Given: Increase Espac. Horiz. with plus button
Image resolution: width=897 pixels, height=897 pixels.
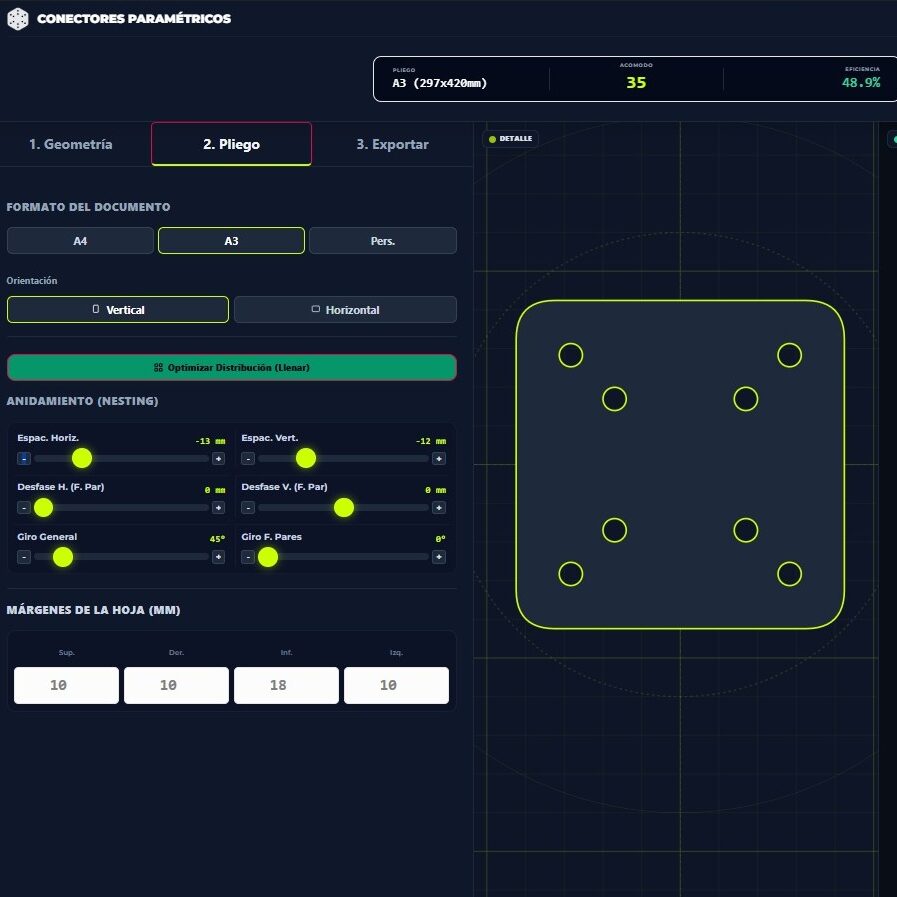Looking at the screenshot, I should 219,458.
